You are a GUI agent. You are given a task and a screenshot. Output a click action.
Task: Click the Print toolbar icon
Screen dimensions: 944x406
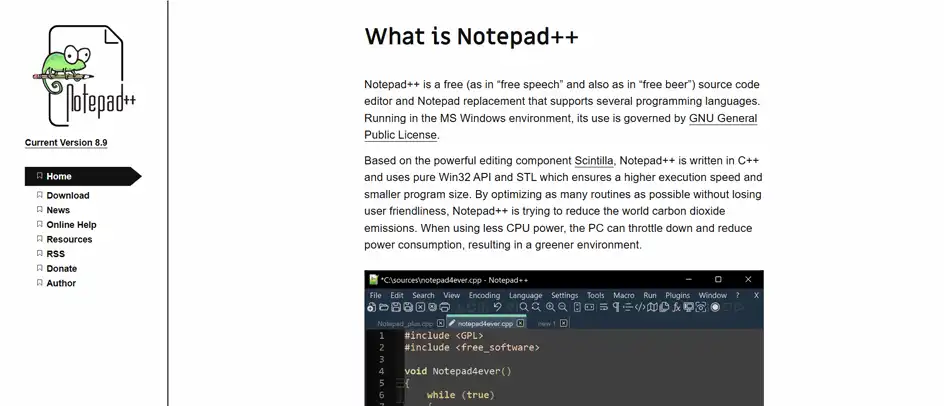(444, 307)
